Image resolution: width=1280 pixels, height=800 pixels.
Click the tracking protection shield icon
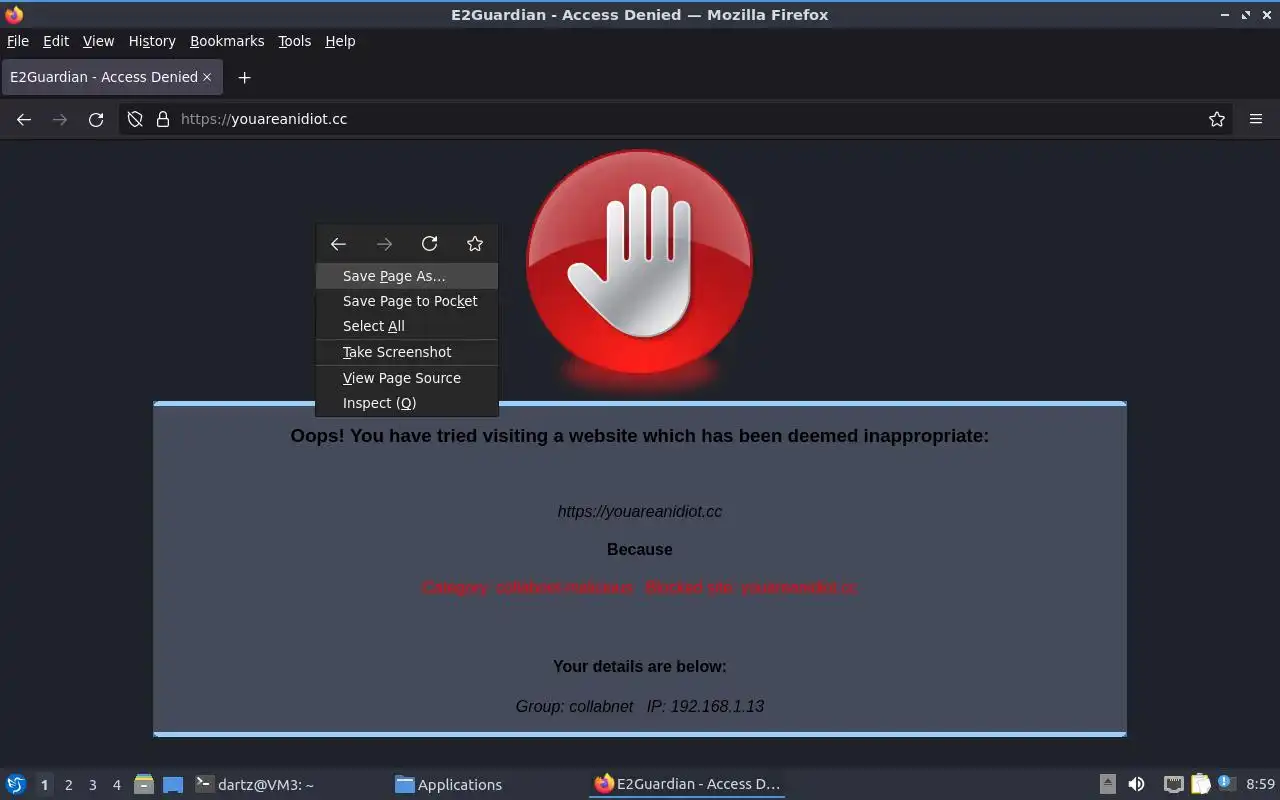135,119
